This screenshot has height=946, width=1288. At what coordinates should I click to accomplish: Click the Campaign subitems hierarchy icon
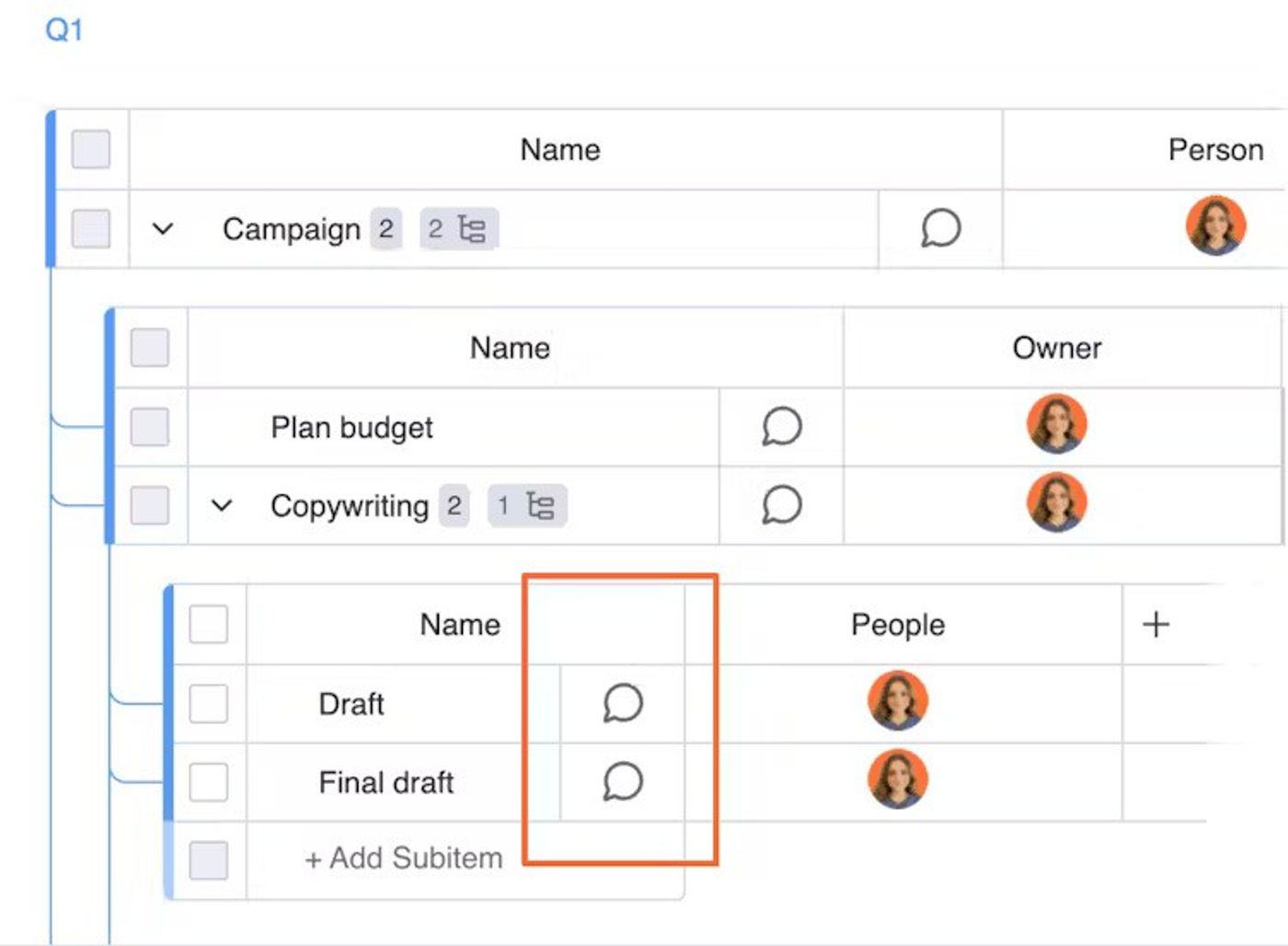(x=470, y=229)
